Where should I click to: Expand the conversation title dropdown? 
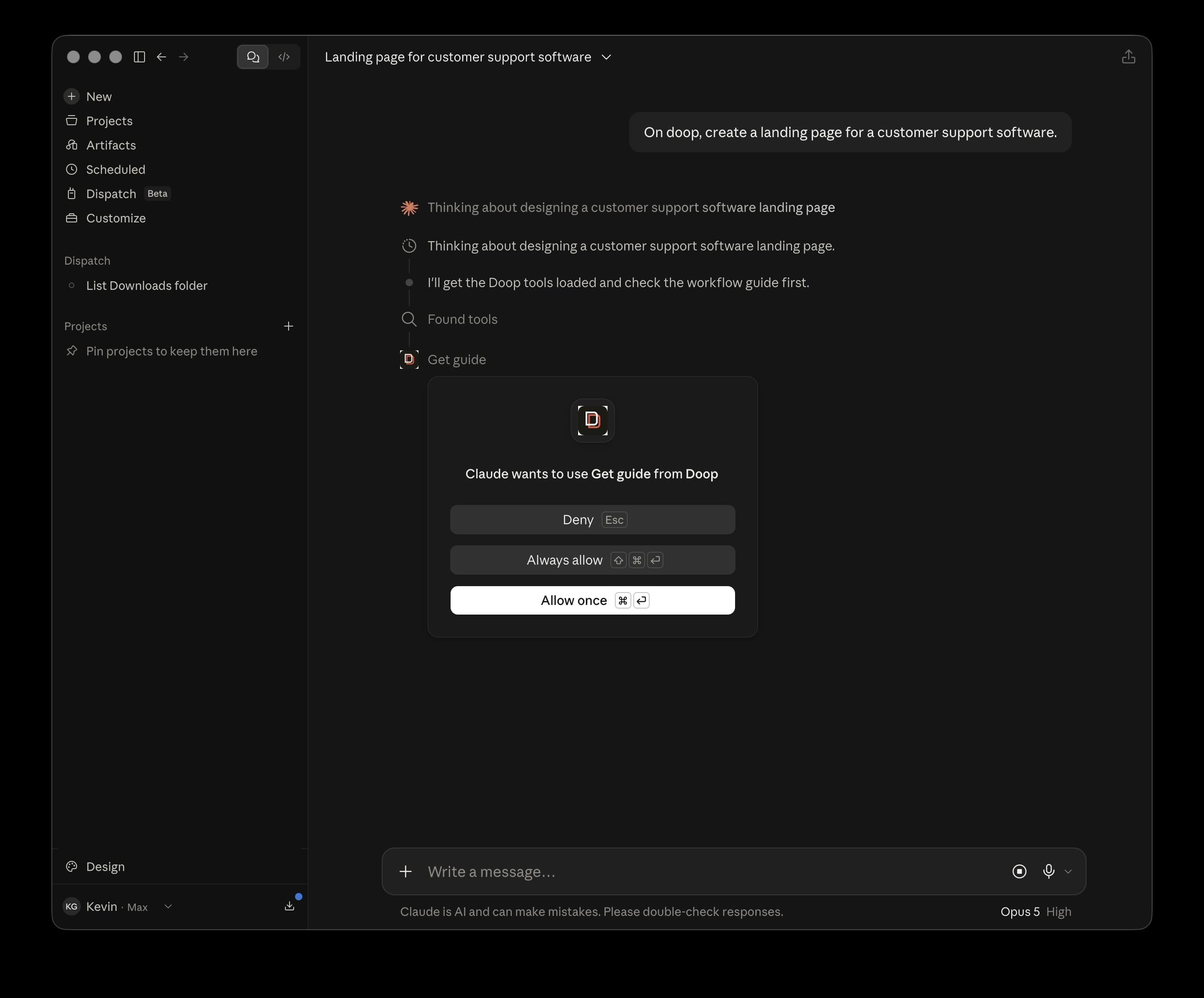(606, 57)
